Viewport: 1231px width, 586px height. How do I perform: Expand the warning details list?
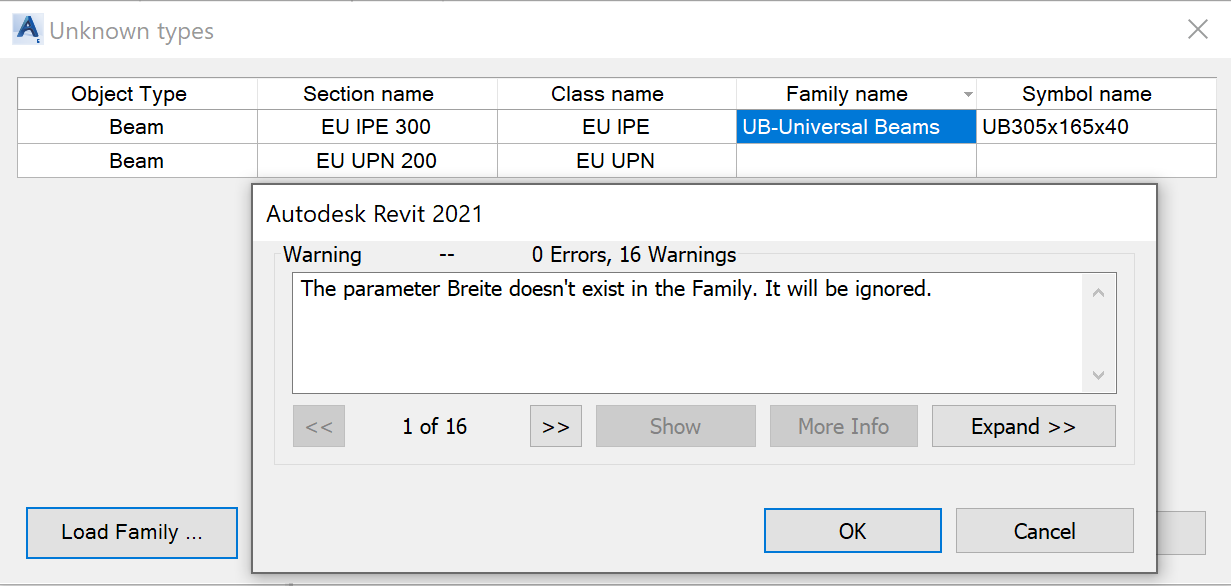coord(1023,426)
